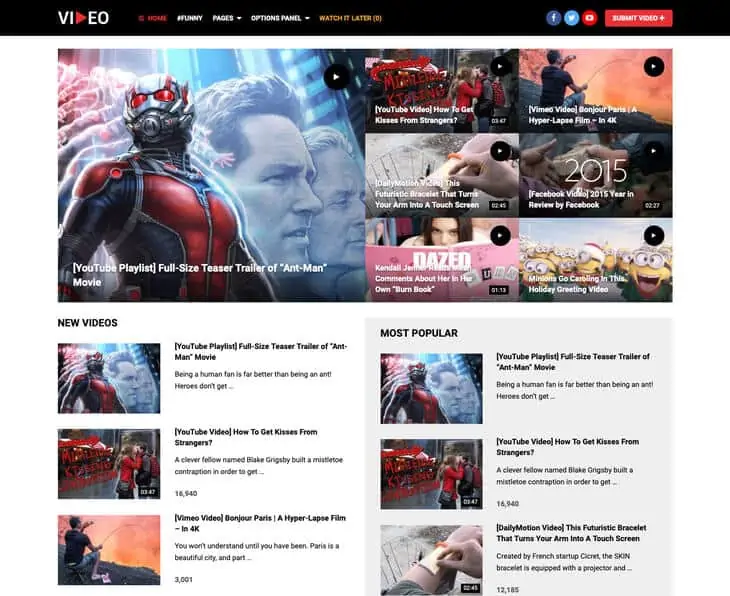Open the #FUNNY menu item
730x596 pixels.
click(189, 18)
